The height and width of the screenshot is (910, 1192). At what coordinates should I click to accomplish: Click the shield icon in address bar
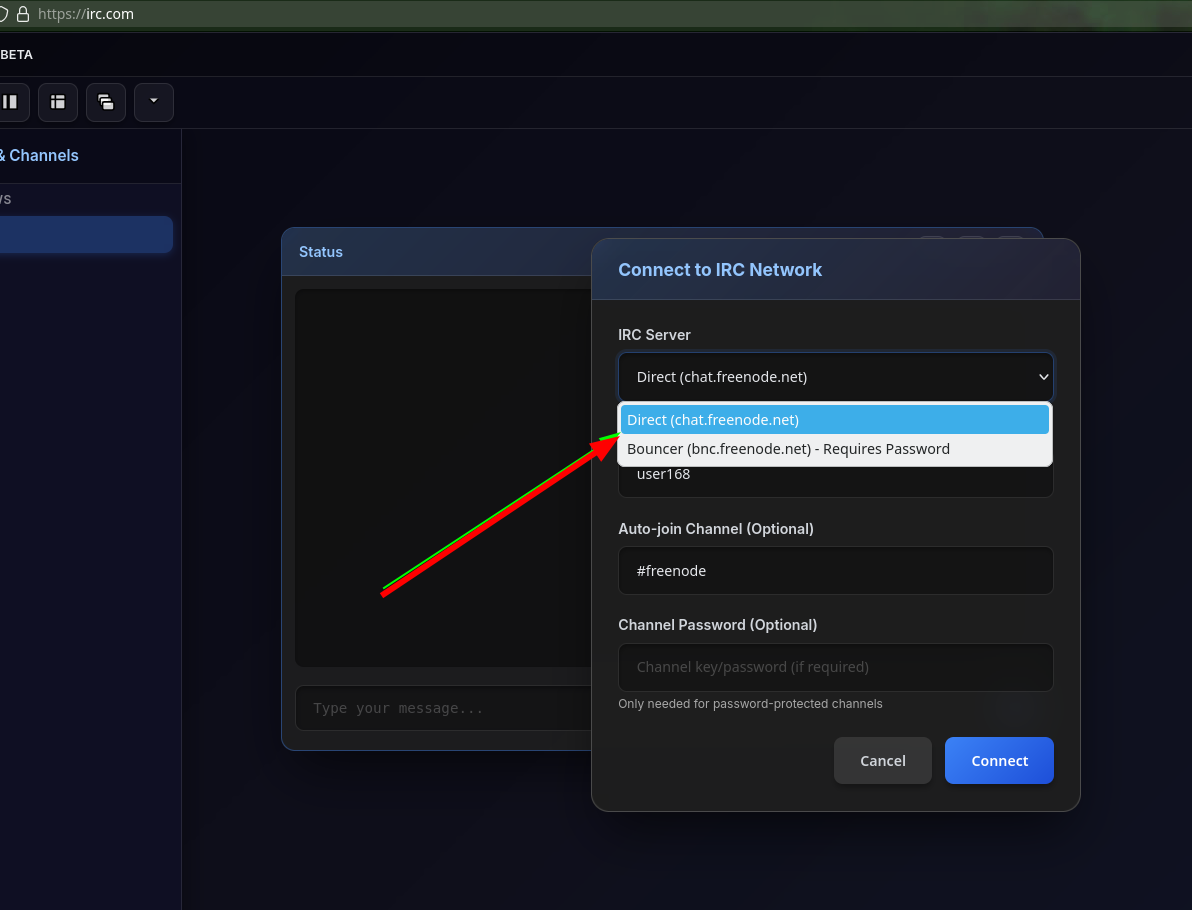[x=3, y=14]
